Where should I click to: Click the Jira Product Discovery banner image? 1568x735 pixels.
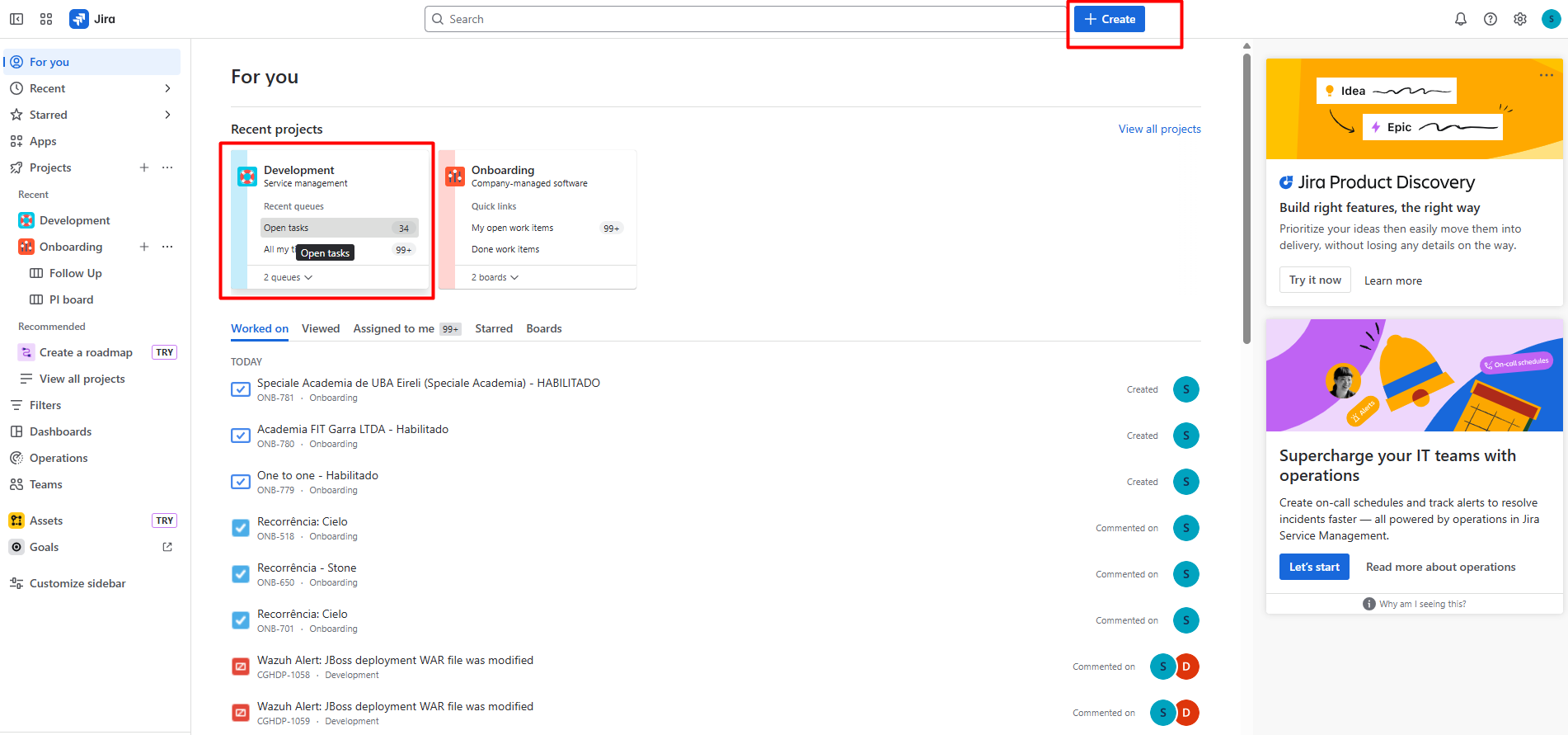point(1415,109)
